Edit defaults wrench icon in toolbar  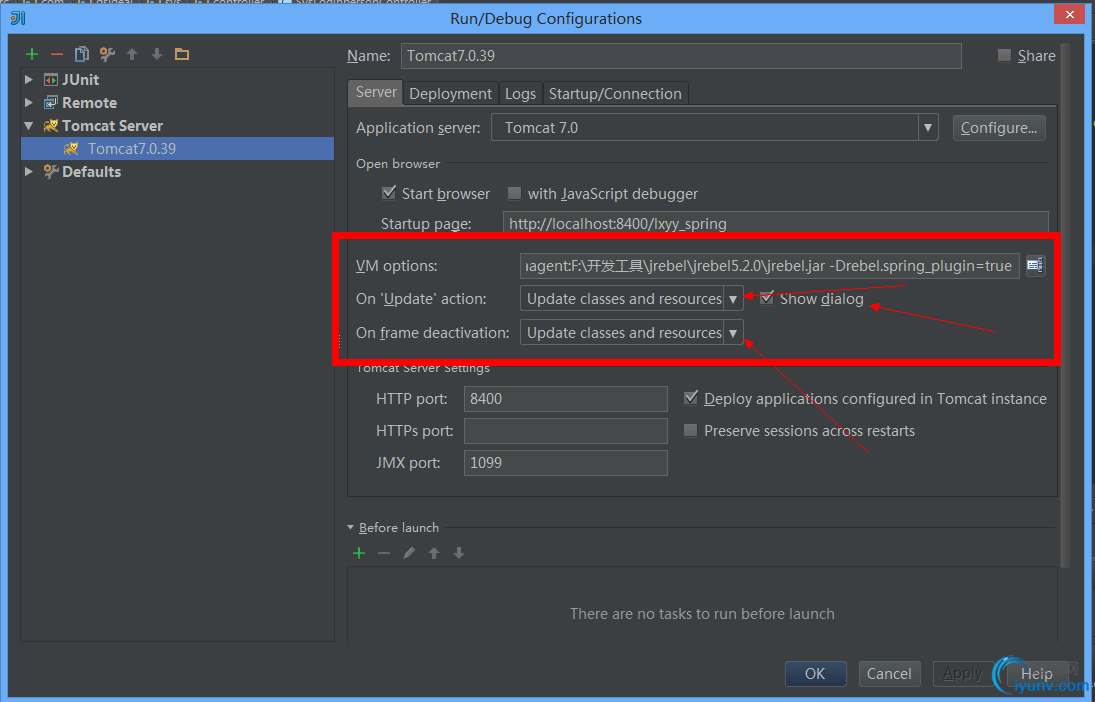(x=107, y=54)
